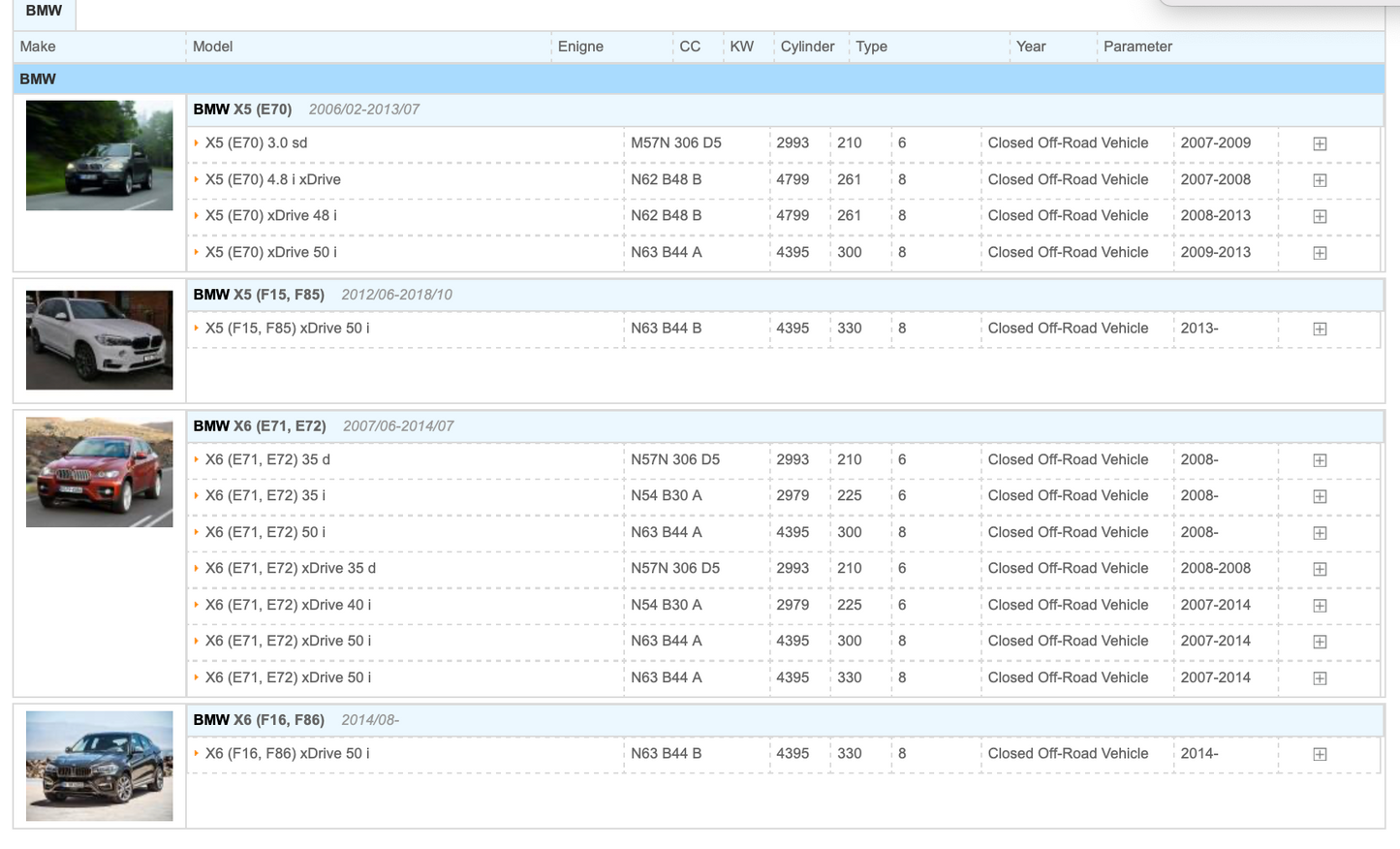This screenshot has width=1400, height=849.
Task: Click the blue BMW make row
Action: click(699, 79)
